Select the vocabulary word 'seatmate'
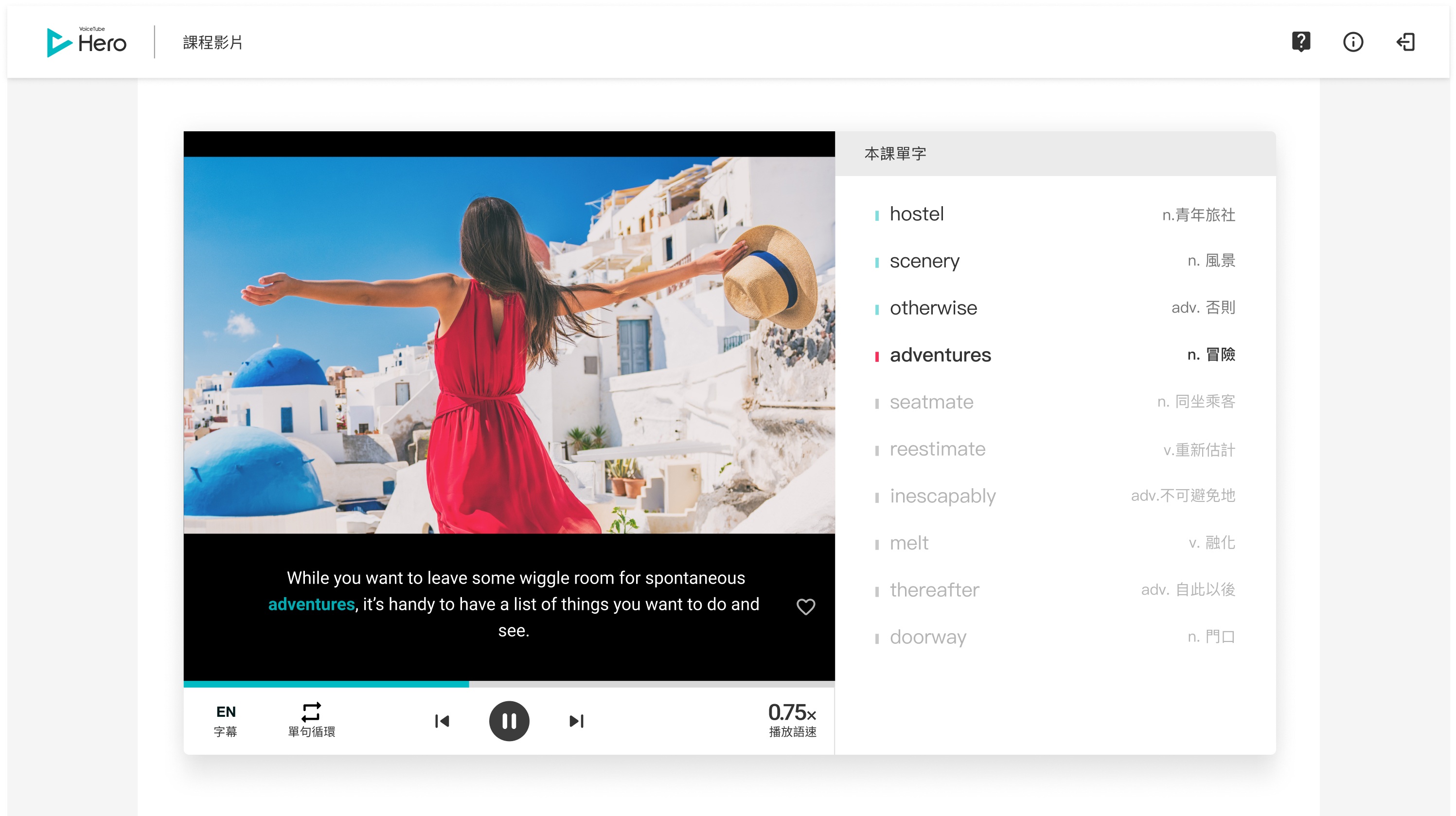Image resolution: width=1456 pixels, height=816 pixels. click(931, 402)
